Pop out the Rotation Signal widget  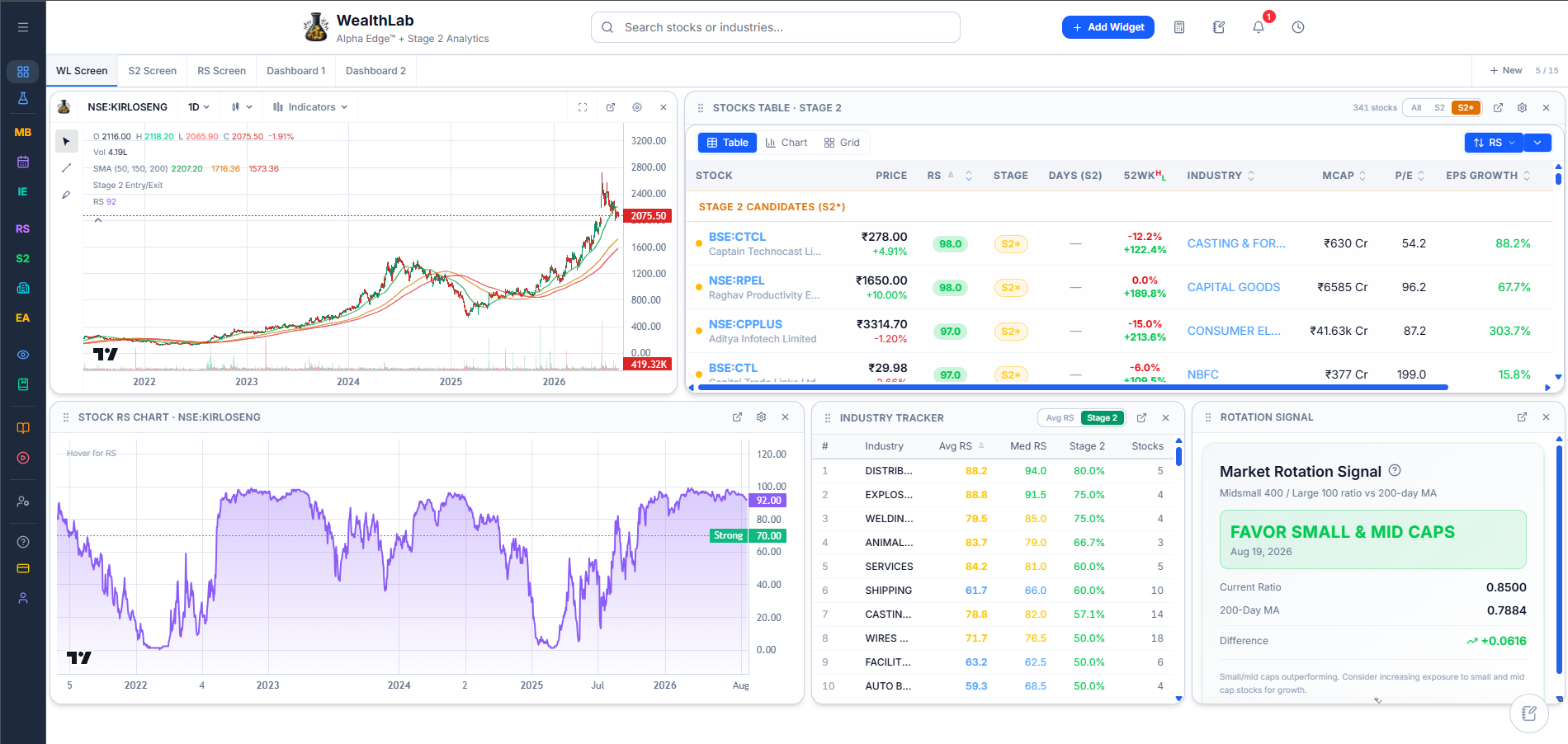[x=1523, y=417]
